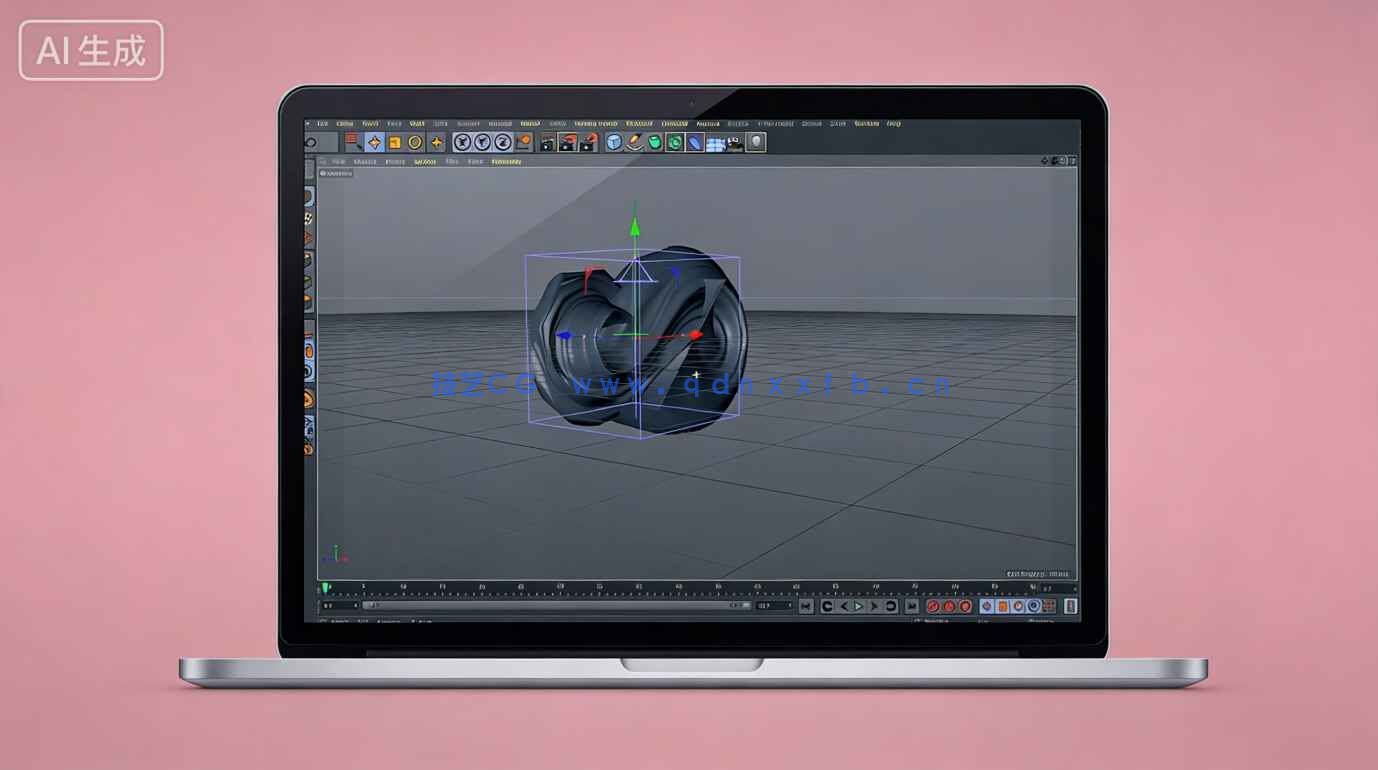Click the Light bulb object icon
The height and width of the screenshot is (770, 1378).
pos(756,142)
